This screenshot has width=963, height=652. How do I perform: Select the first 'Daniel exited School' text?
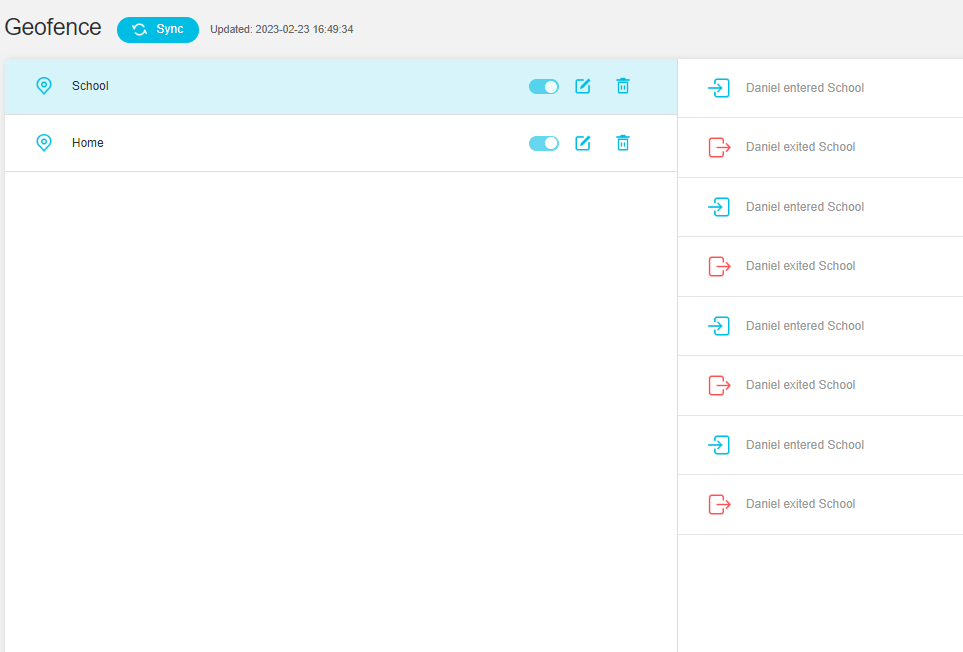click(800, 147)
